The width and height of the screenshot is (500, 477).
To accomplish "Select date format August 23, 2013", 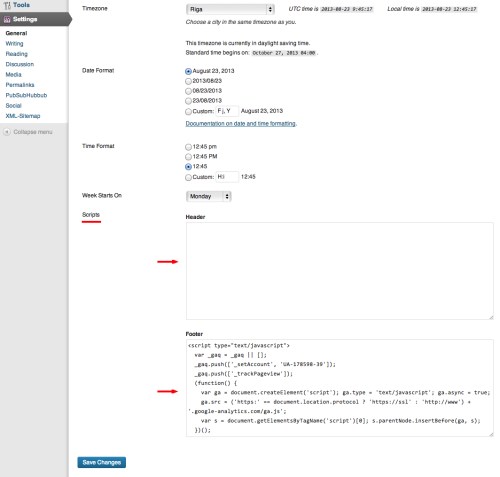I will (188, 71).
